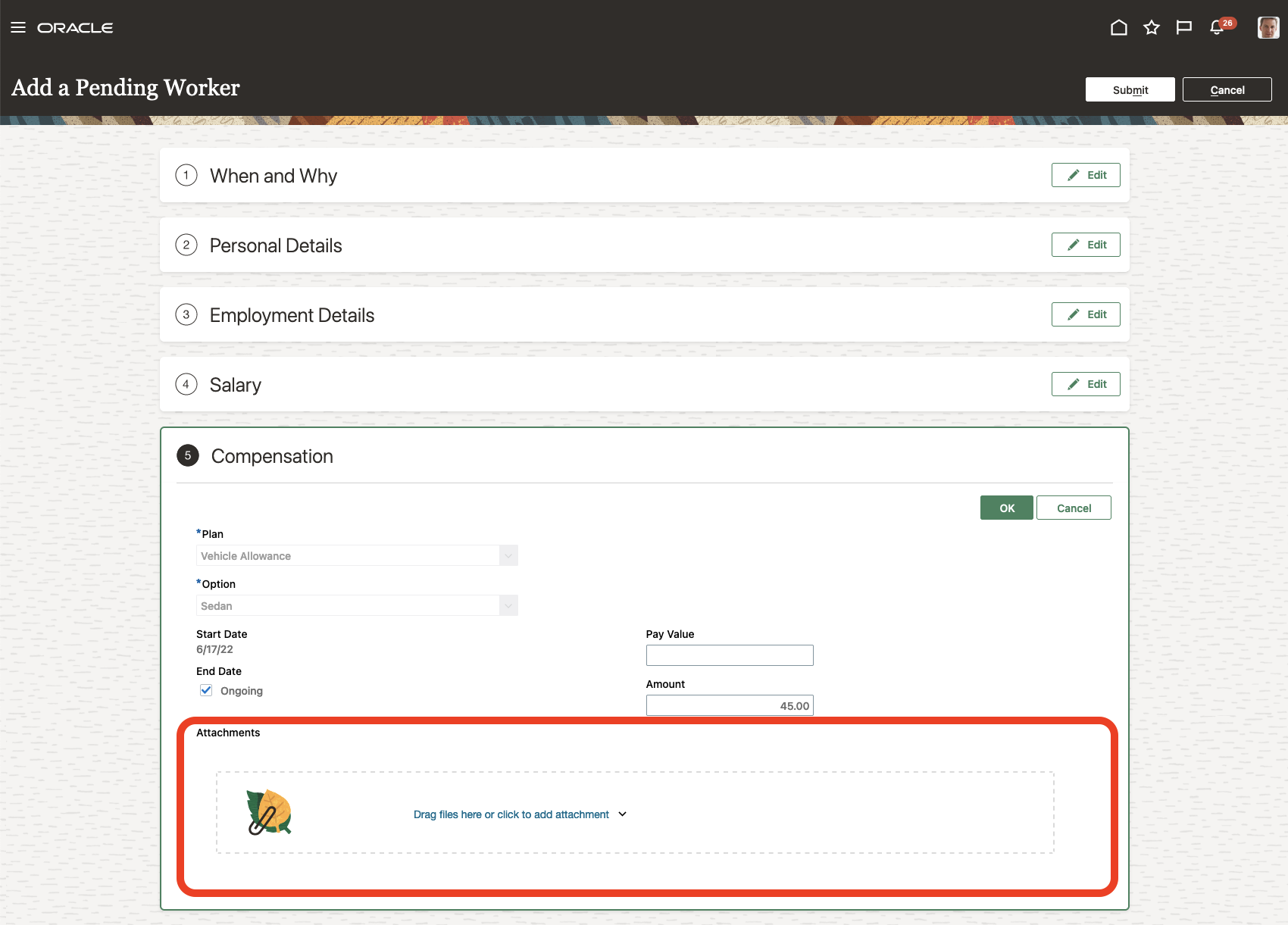Click the Oracle logo

75,28
